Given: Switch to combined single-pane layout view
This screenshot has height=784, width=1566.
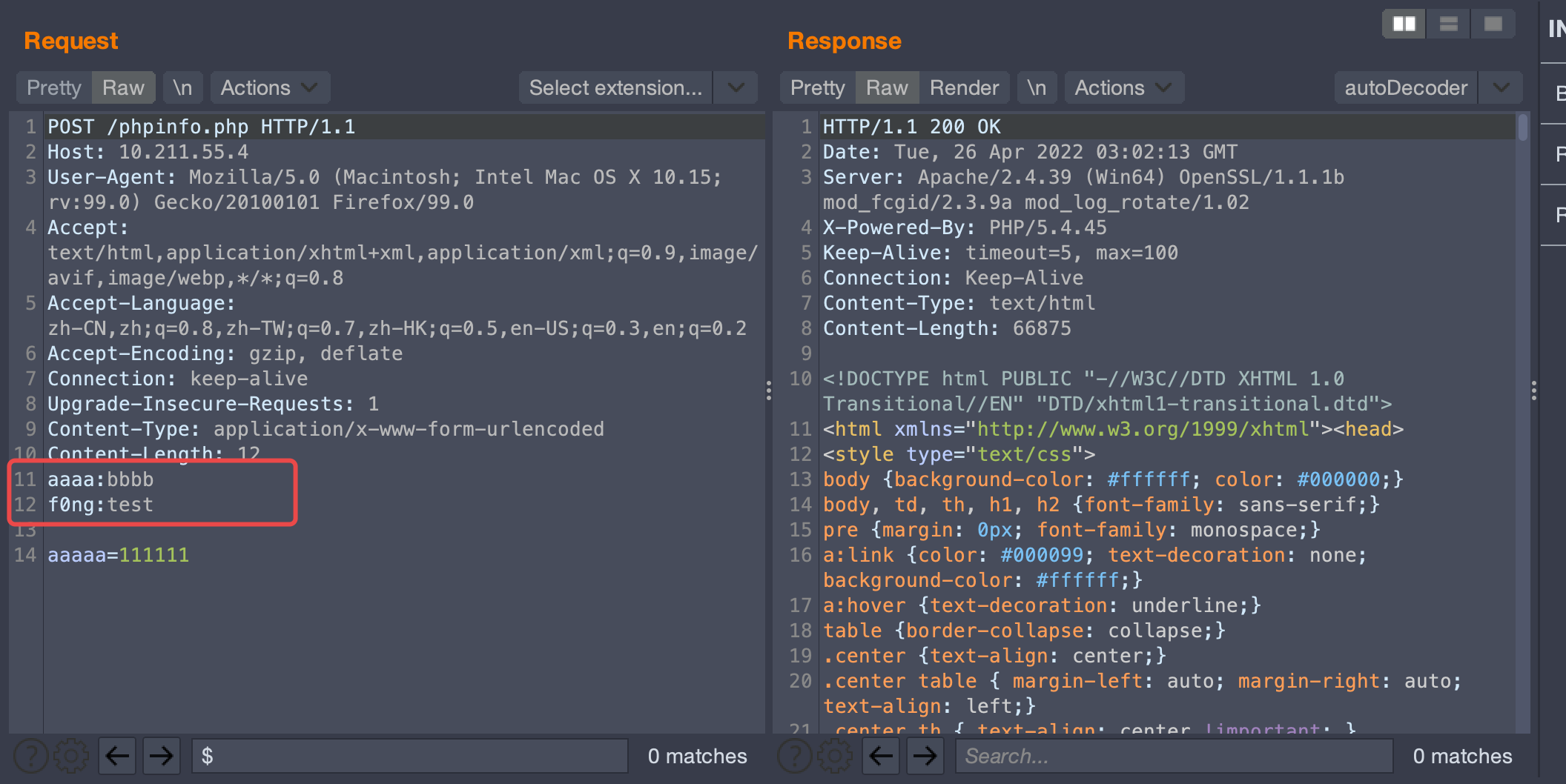Looking at the screenshot, I should [x=1493, y=24].
